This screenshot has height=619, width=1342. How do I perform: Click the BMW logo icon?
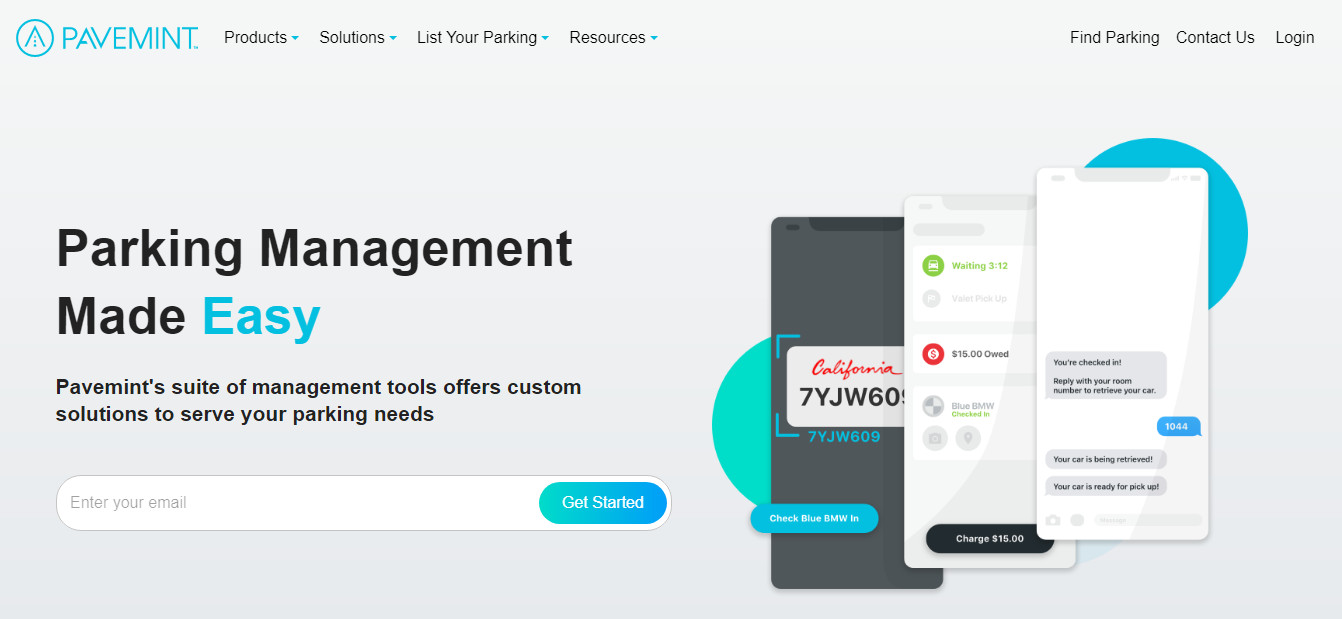tap(933, 406)
